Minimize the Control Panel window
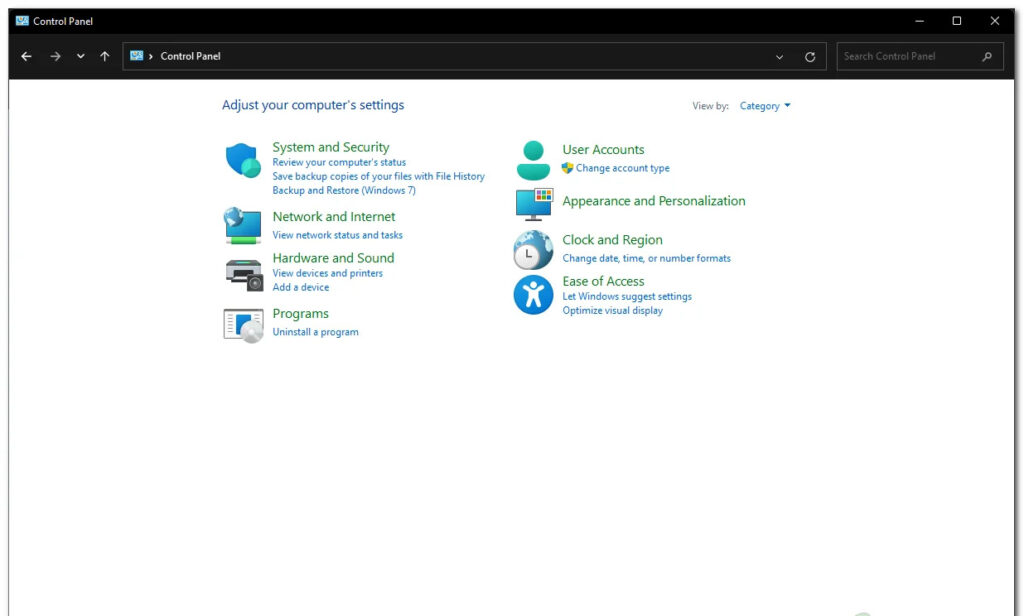 tap(919, 21)
